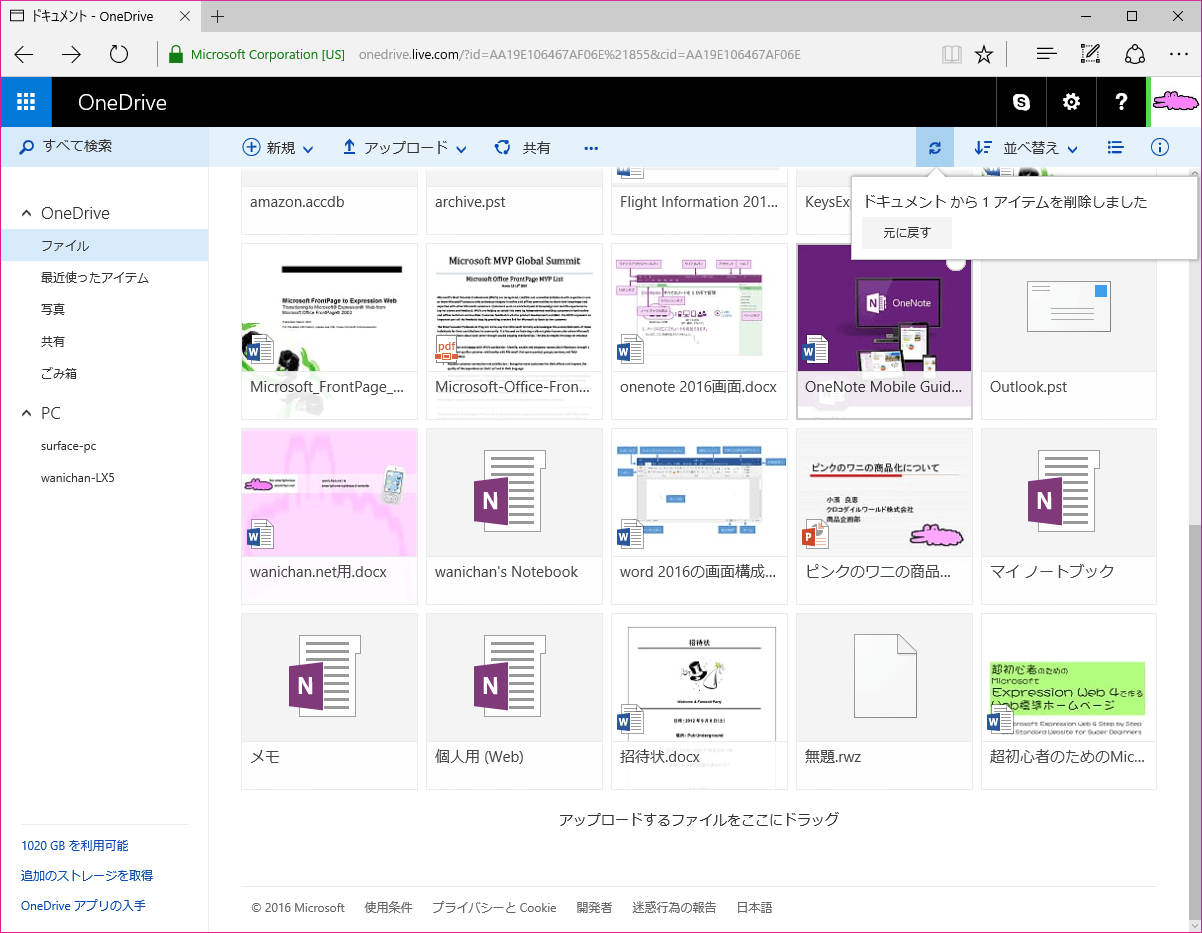The image size is (1202, 933).
Task: Open the app launcher waffle icon
Action: point(26,102)
